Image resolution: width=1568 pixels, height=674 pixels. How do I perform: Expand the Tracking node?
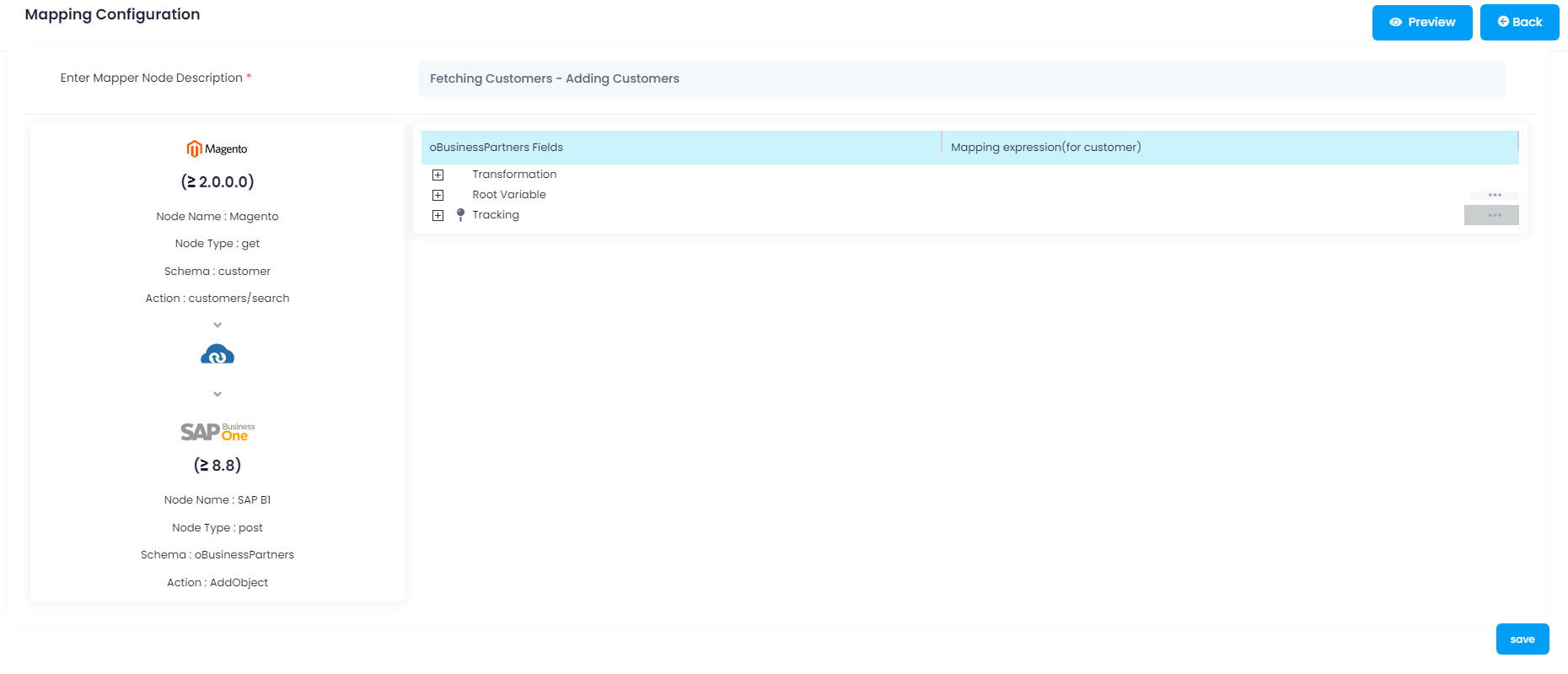click(438, 215)
